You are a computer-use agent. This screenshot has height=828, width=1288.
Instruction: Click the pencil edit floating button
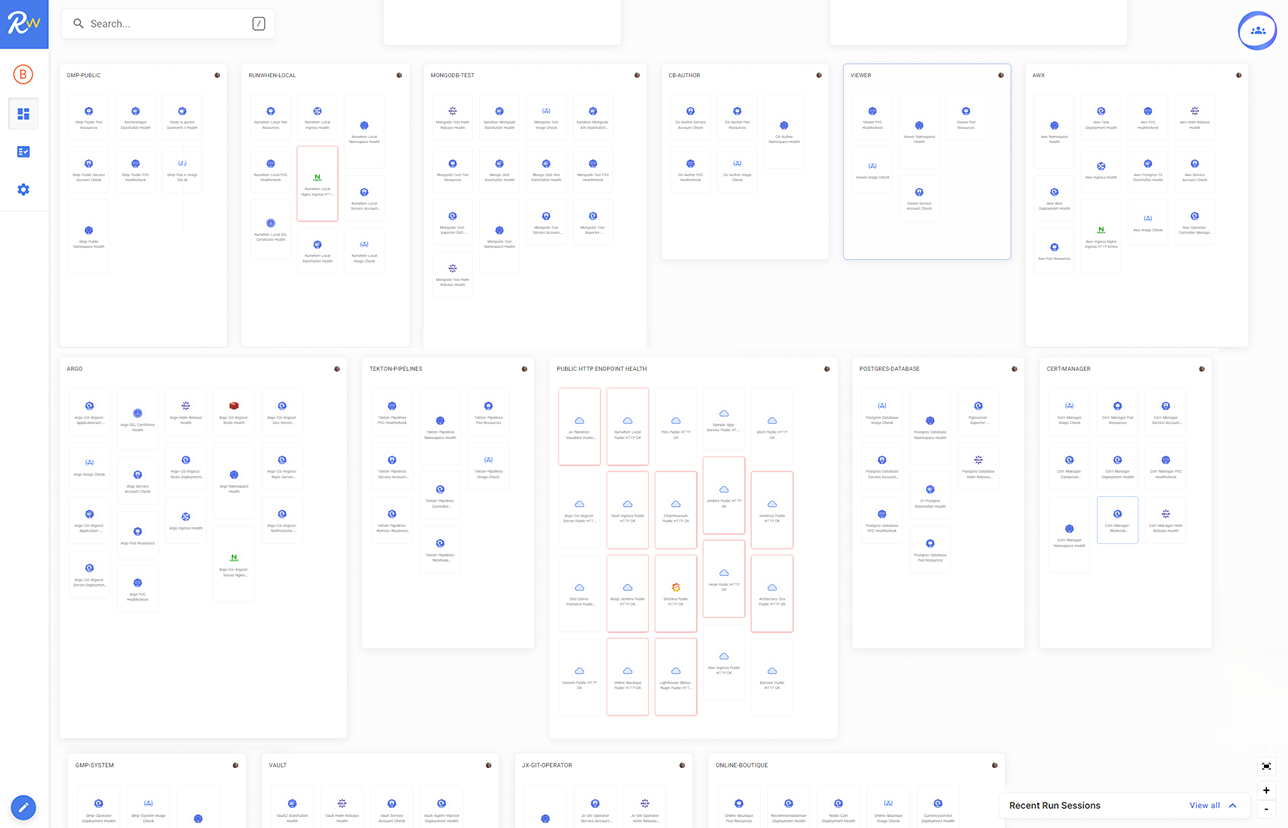23,807
